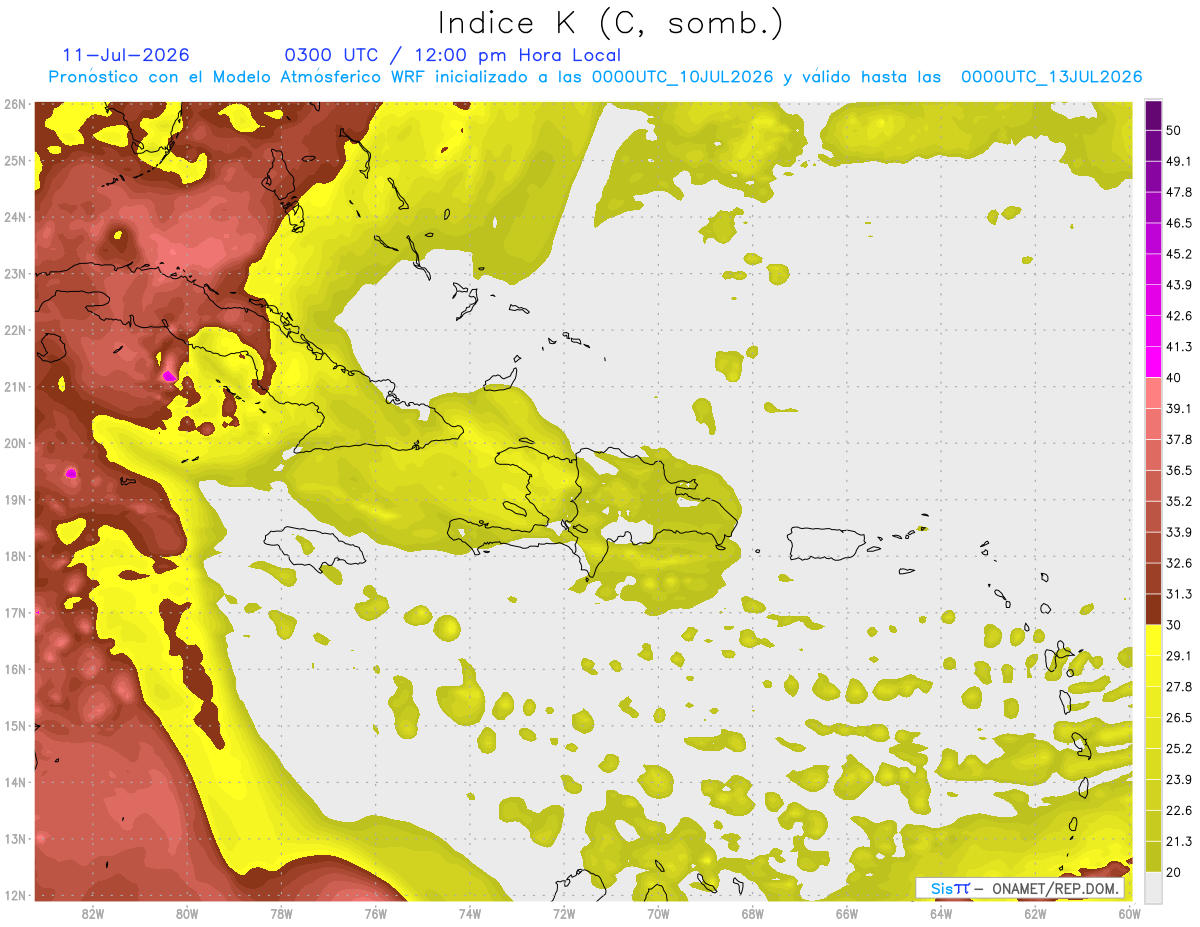This screenshot has width=1200, height=927.
Task: Click the '14N' latitude label
Action: coord(15,782)
